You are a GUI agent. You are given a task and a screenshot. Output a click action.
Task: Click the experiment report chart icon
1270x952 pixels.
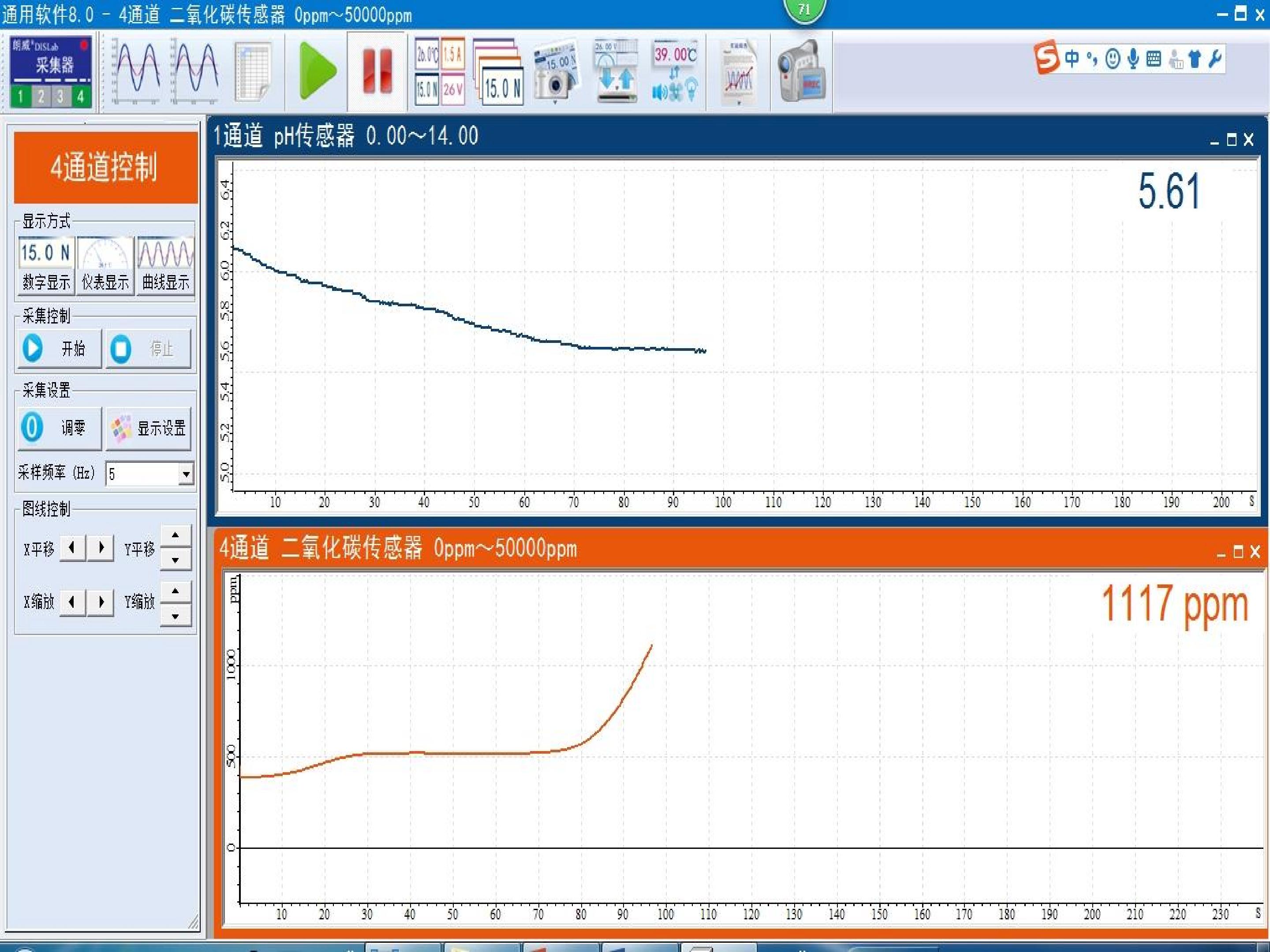[x=739, y=72]
